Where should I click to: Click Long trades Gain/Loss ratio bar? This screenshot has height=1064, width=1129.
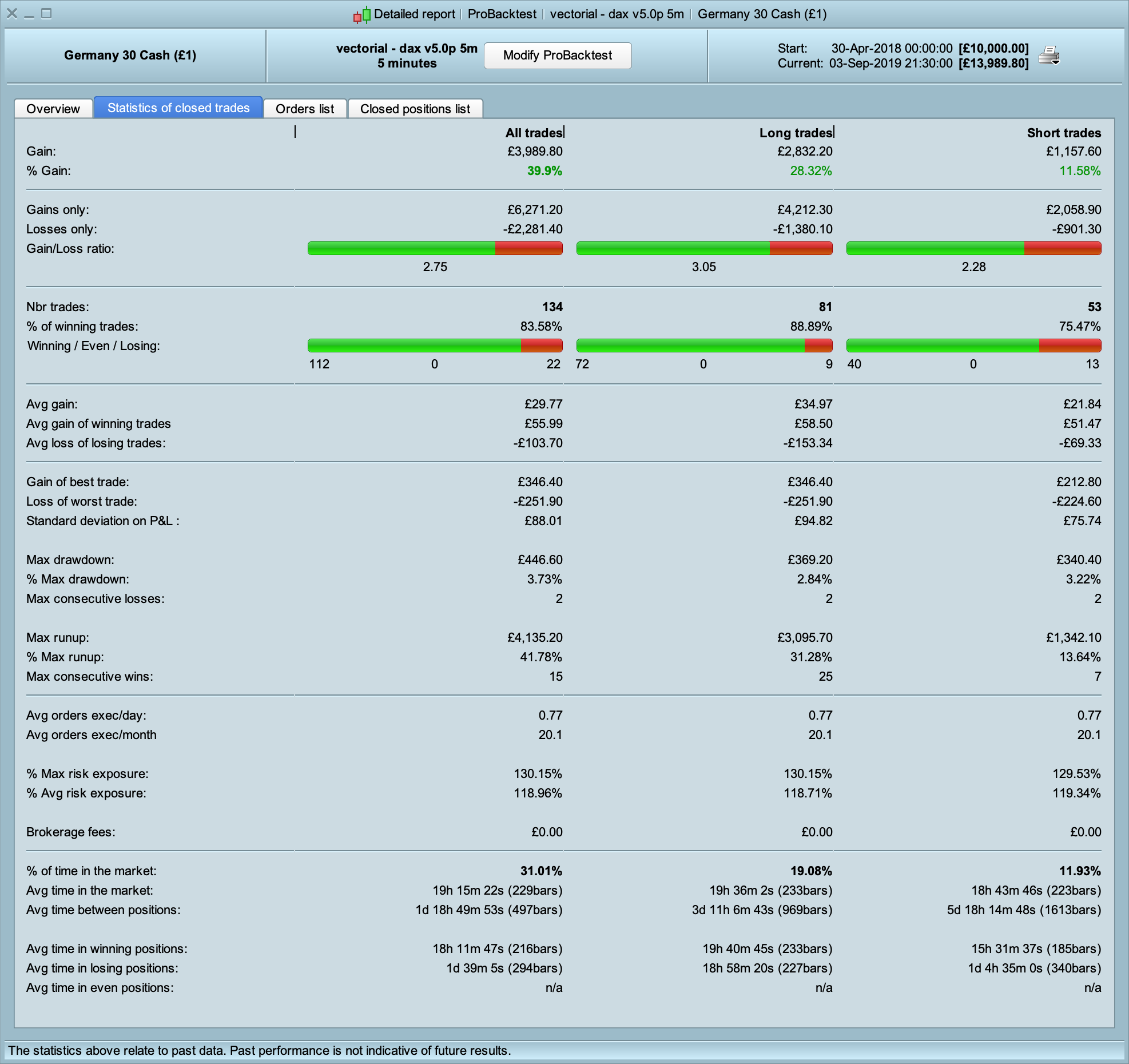[x=704, y=248]
